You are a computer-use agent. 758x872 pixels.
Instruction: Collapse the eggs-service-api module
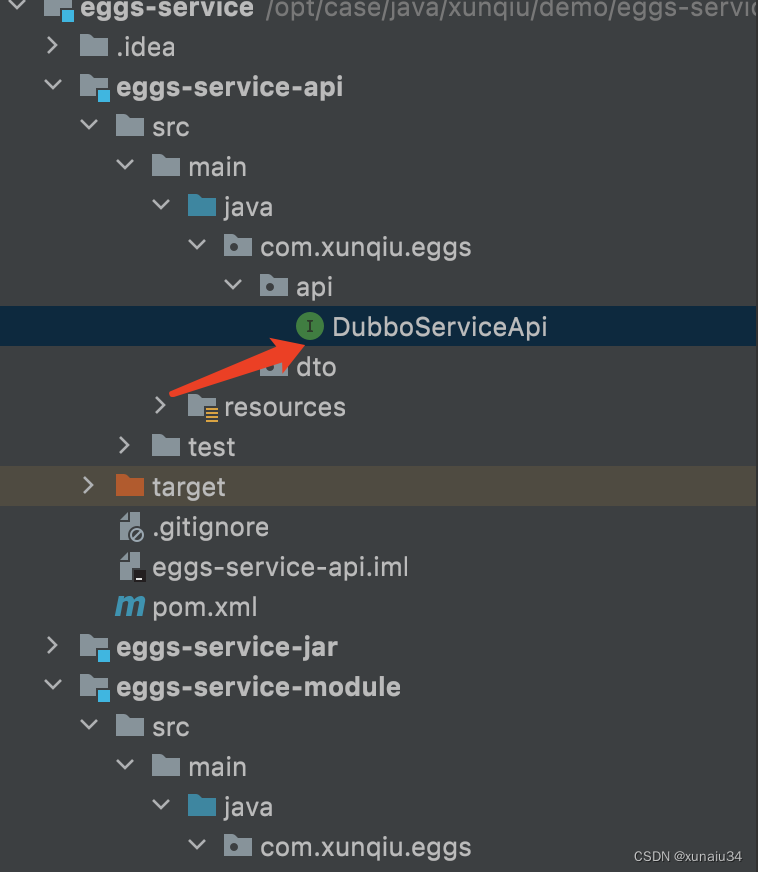click(x=53, y=86)
